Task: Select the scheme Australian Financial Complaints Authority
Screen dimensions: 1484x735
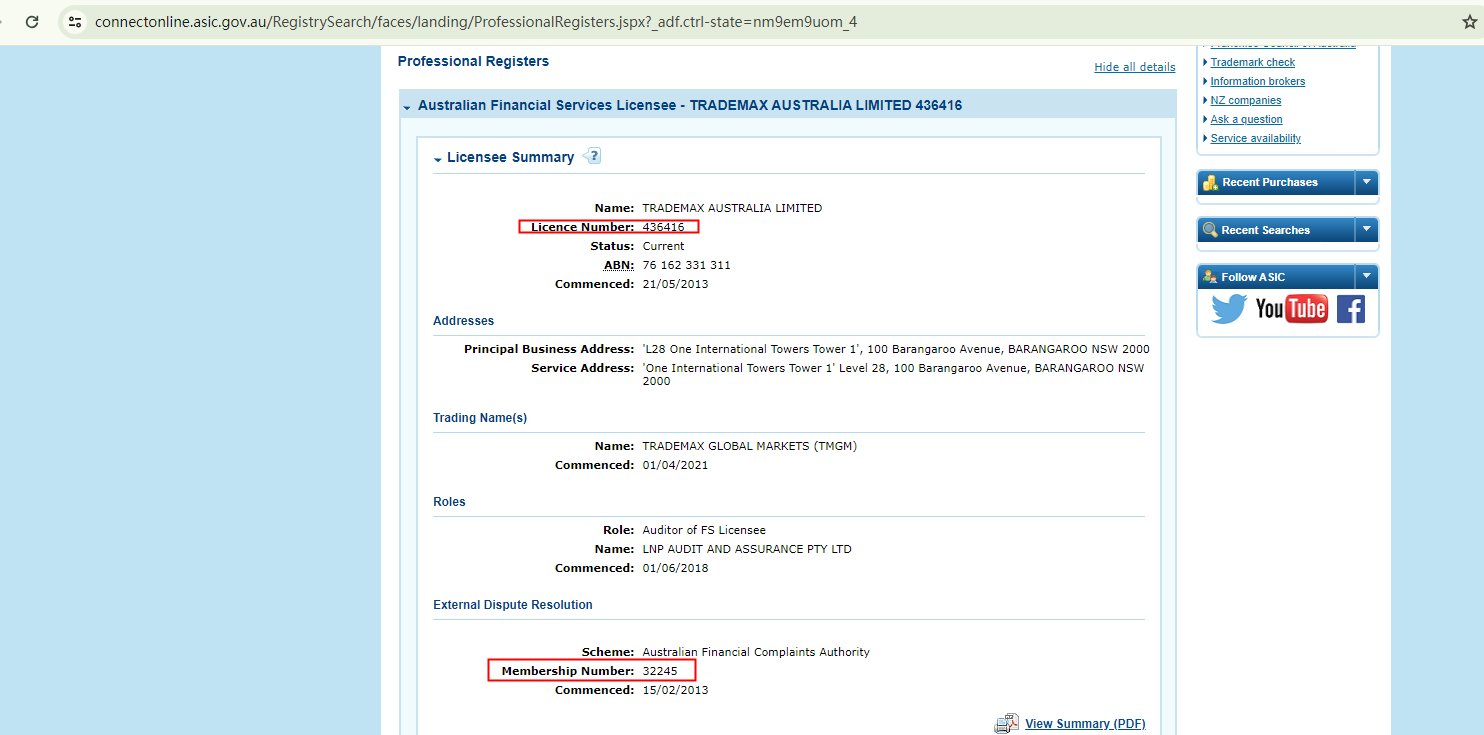Action: click(x=756, y=652)
